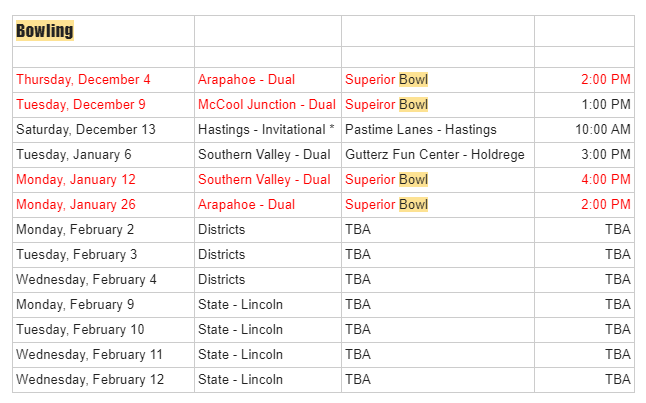This screenshot has width=646, height=403.
Task: Click the Tuesday, February 3 date cell
Action: pos(77,255)
